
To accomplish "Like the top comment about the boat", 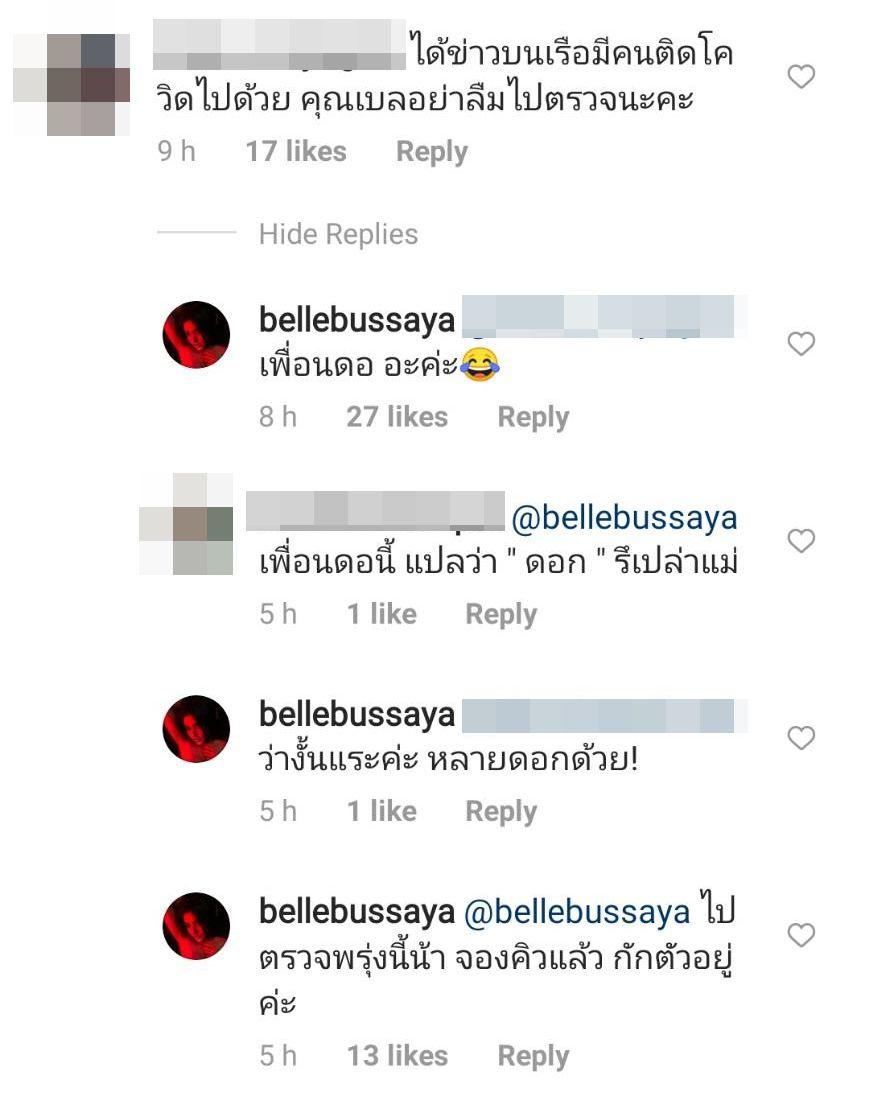I will click(x=801, y=76).
